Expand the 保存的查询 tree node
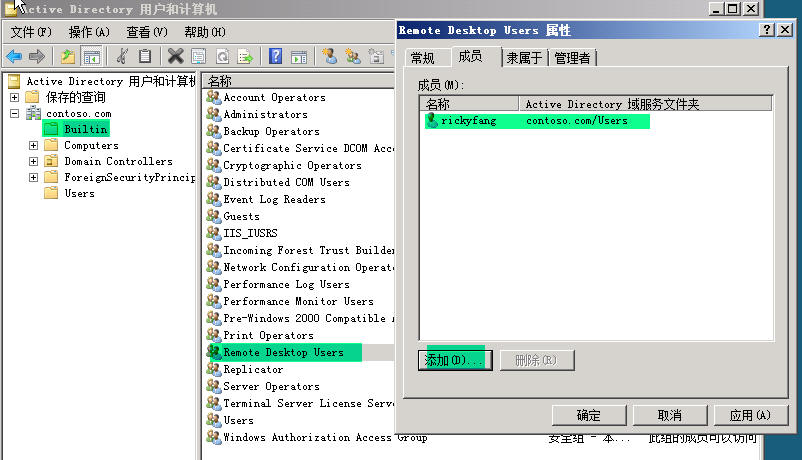 click(14, 97)
